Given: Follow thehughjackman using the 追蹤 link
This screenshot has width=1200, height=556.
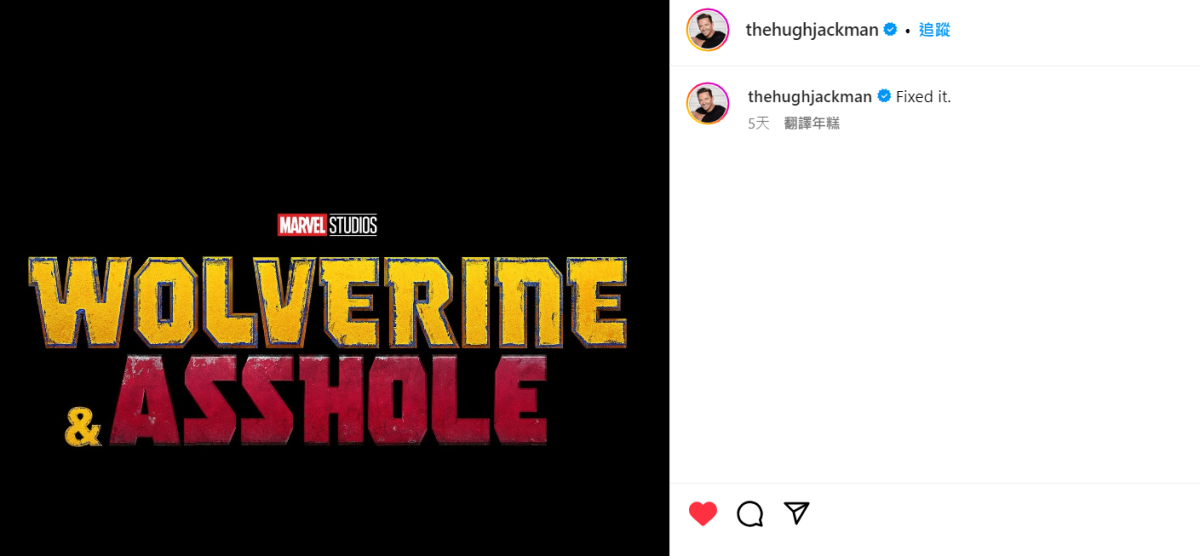Looking at the screenshot, I should 934,30.
